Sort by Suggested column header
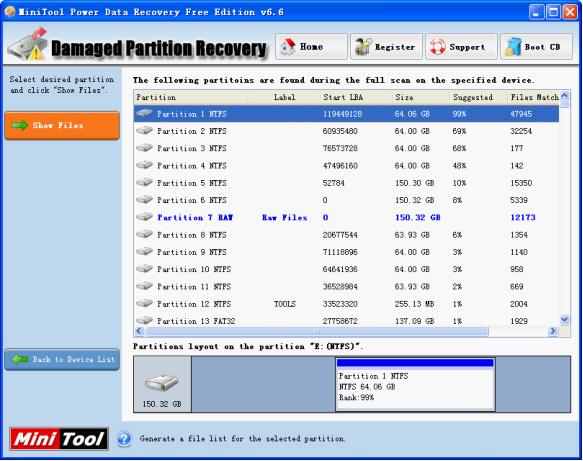This screenshot has width=583, height=461. coord(479,97)
